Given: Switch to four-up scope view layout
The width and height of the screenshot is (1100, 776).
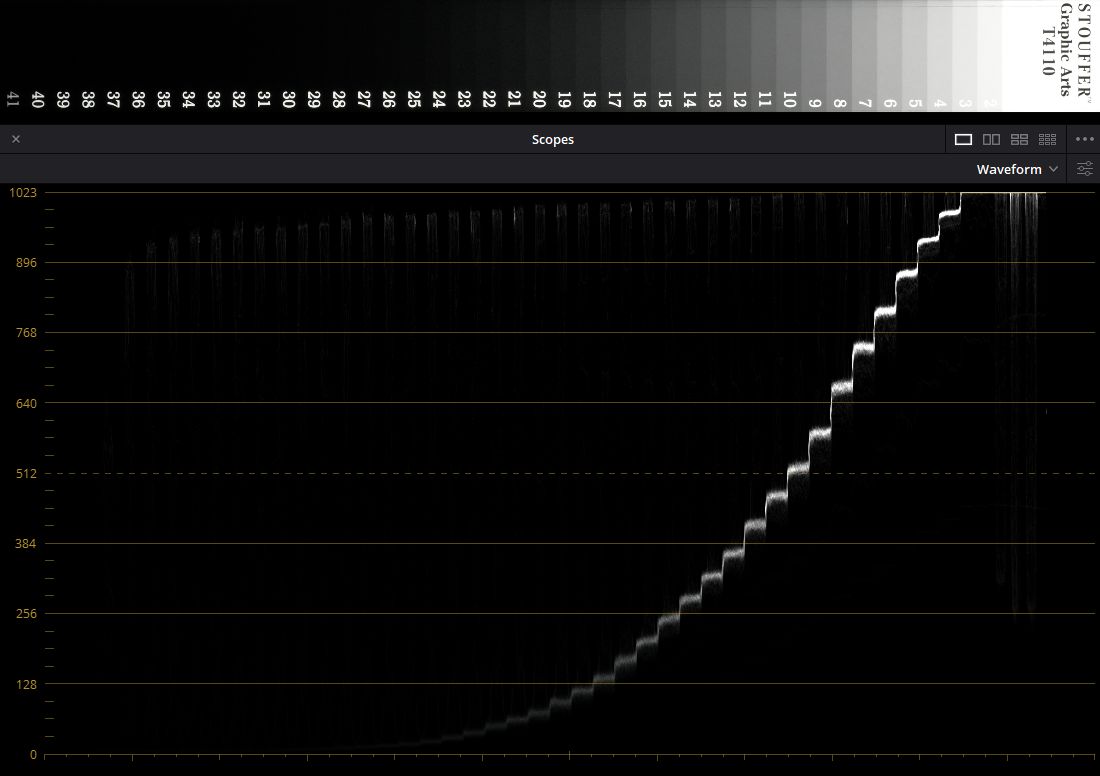Looking at the screenshot, I should pos(1019,140).
